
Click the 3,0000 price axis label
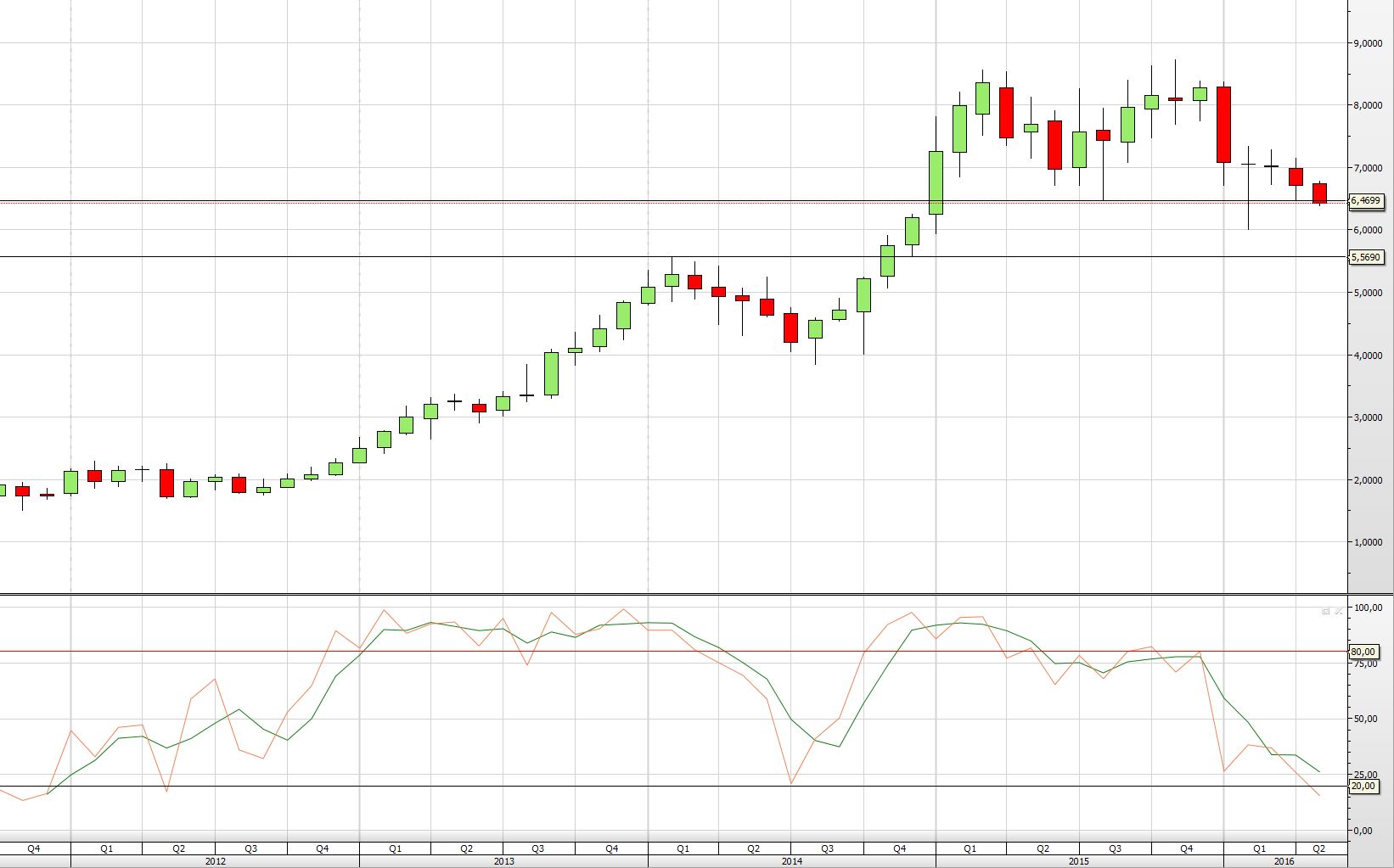click(x=1368, y=417)
